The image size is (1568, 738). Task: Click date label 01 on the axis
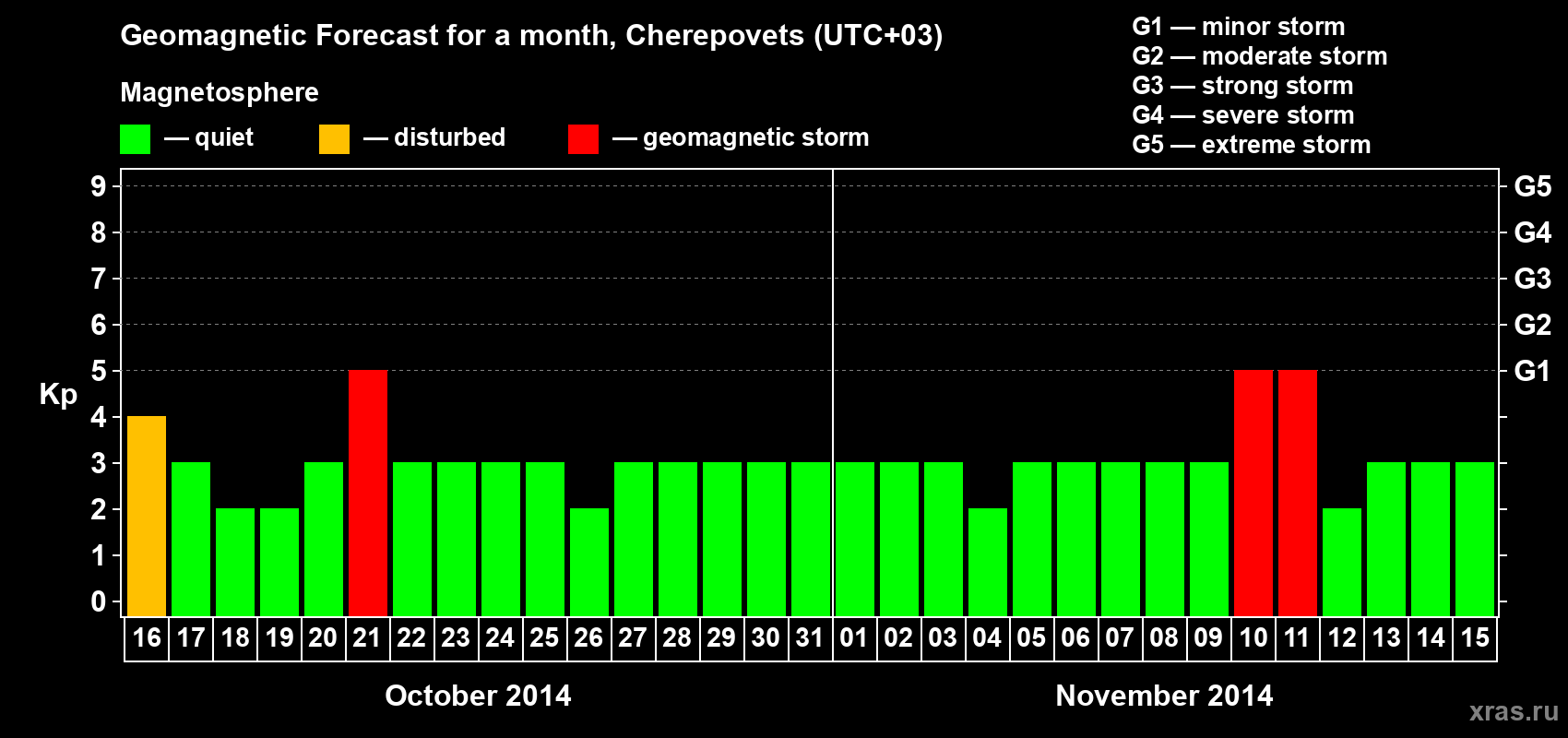tap(854, 637)
